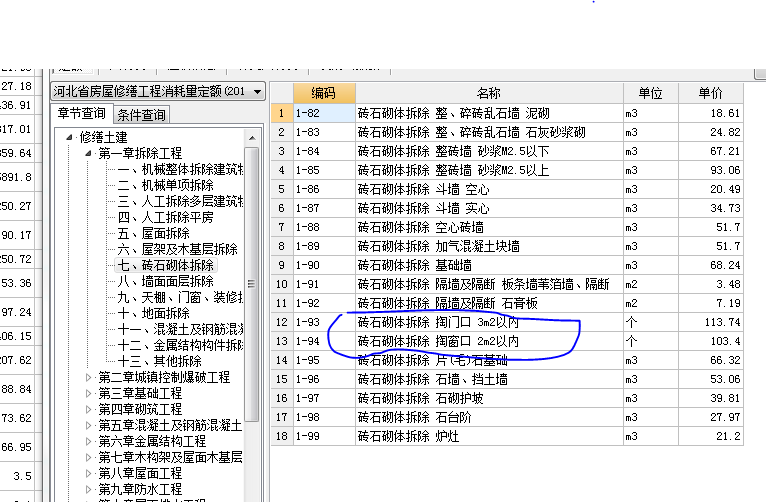Image resolution: width=766 pixels, height=502 pixels.
Task: Select 七、砖石砌体拆除 tree item
Action: click(166, 265)
